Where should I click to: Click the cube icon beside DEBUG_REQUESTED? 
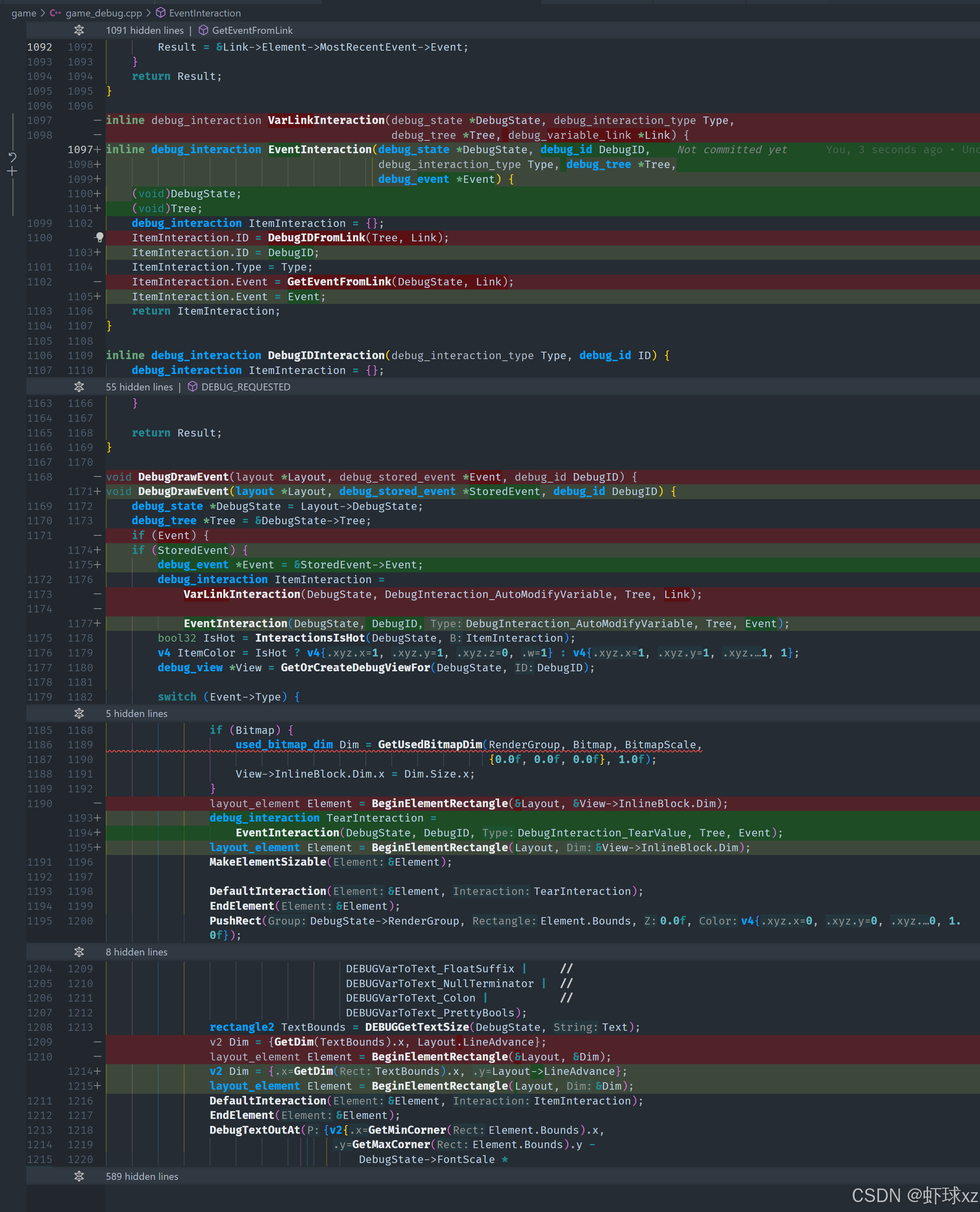192,387
